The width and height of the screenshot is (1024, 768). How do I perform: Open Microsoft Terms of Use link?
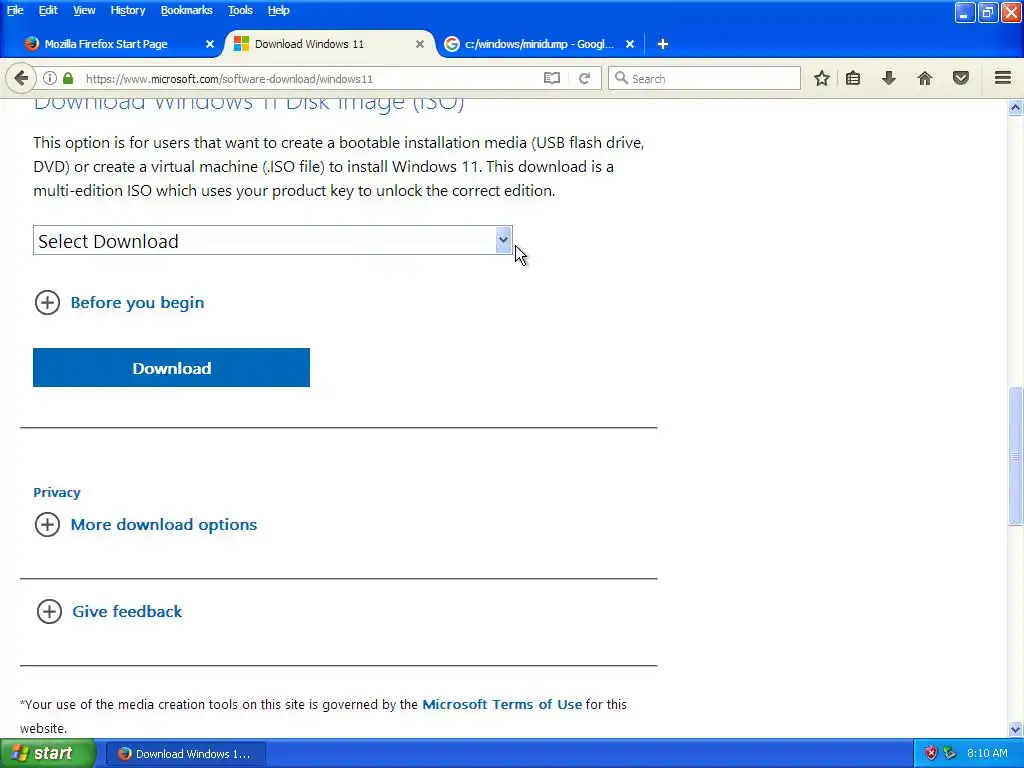pos(502,704)
